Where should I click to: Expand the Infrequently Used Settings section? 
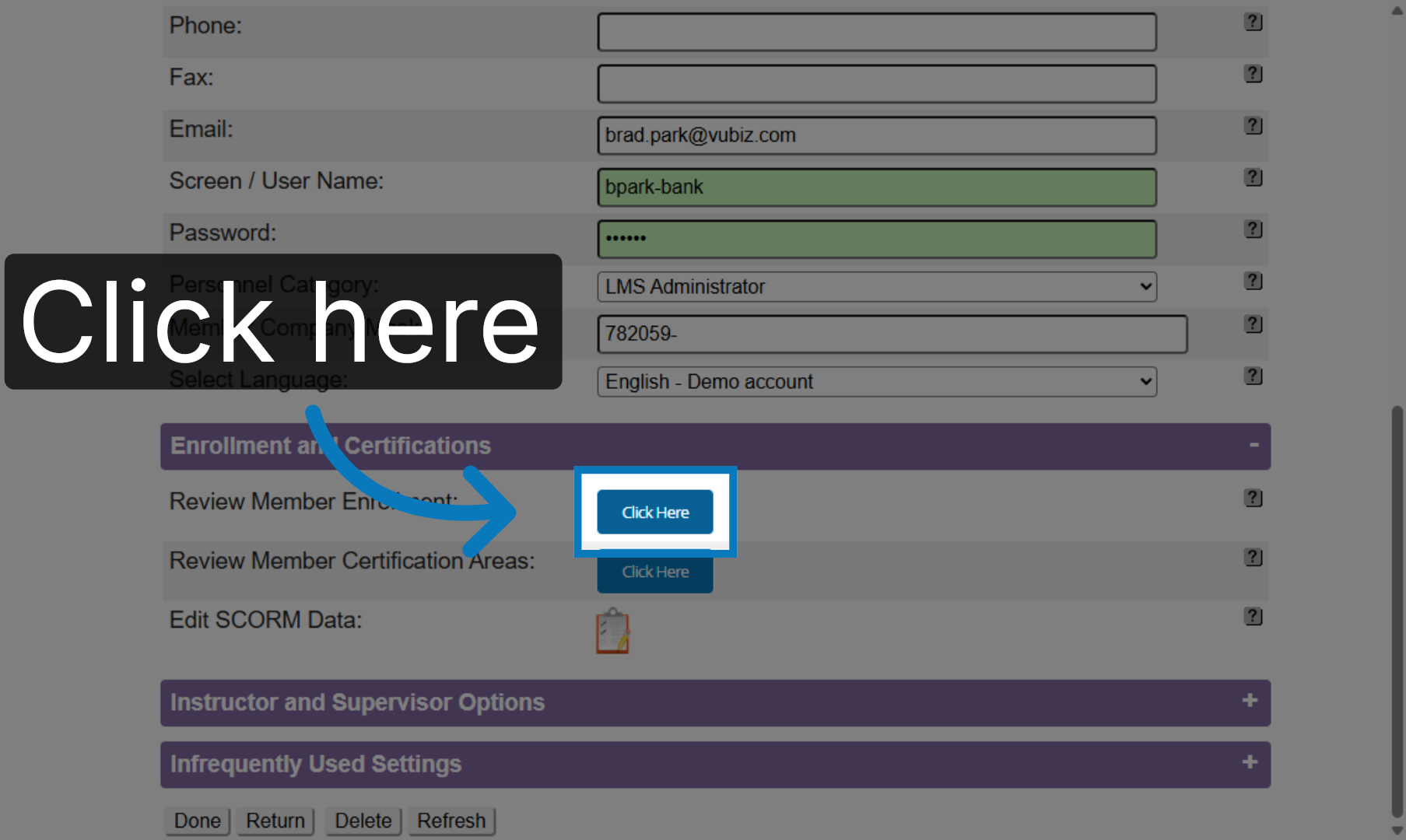pos(1250,762)
